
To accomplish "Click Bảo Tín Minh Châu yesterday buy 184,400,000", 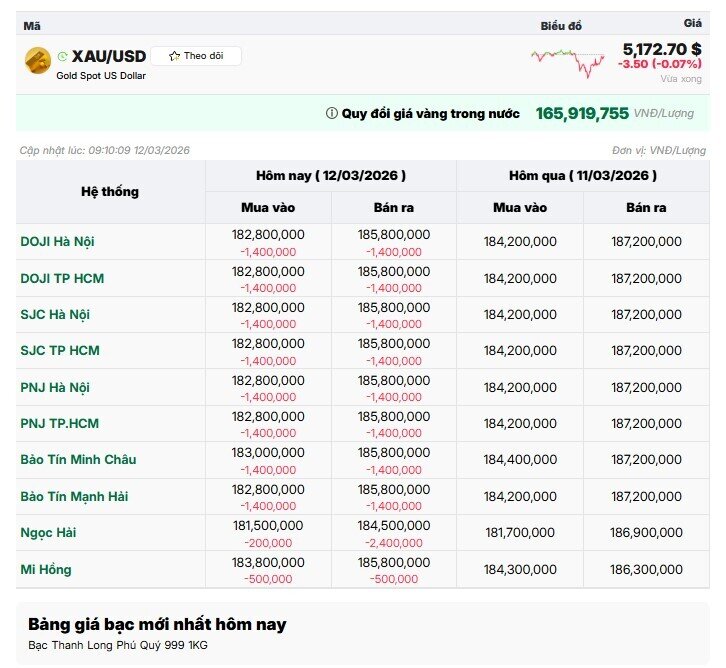I will click(520, 460).
